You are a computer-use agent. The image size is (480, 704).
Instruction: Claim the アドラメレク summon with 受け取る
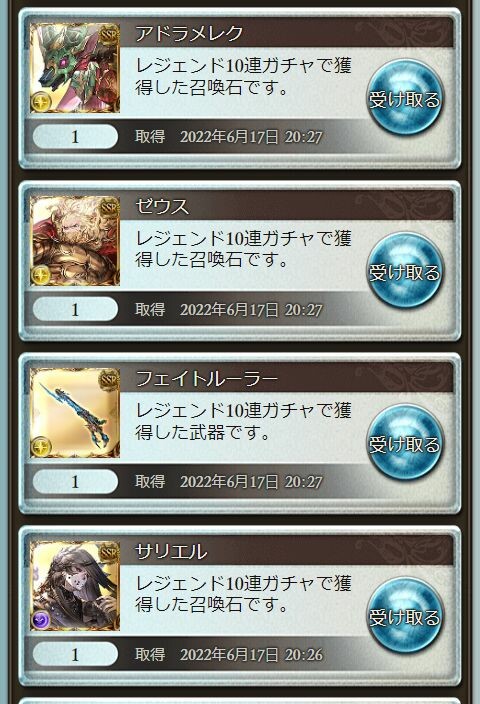pos(405,98)
